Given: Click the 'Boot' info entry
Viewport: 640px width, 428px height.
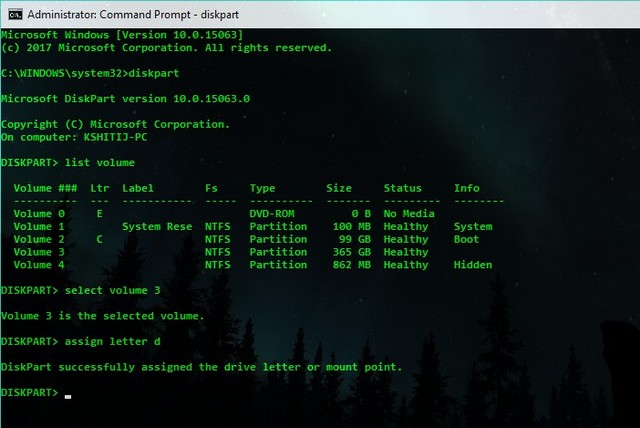Looking at the screenshot, I should (467, 239).
